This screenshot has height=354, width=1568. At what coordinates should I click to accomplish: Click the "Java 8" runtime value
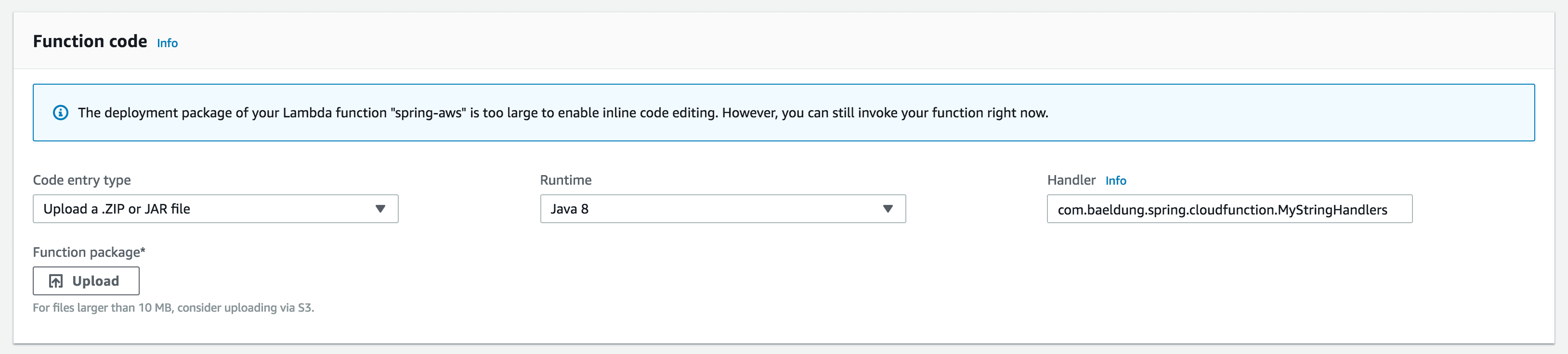569,209
